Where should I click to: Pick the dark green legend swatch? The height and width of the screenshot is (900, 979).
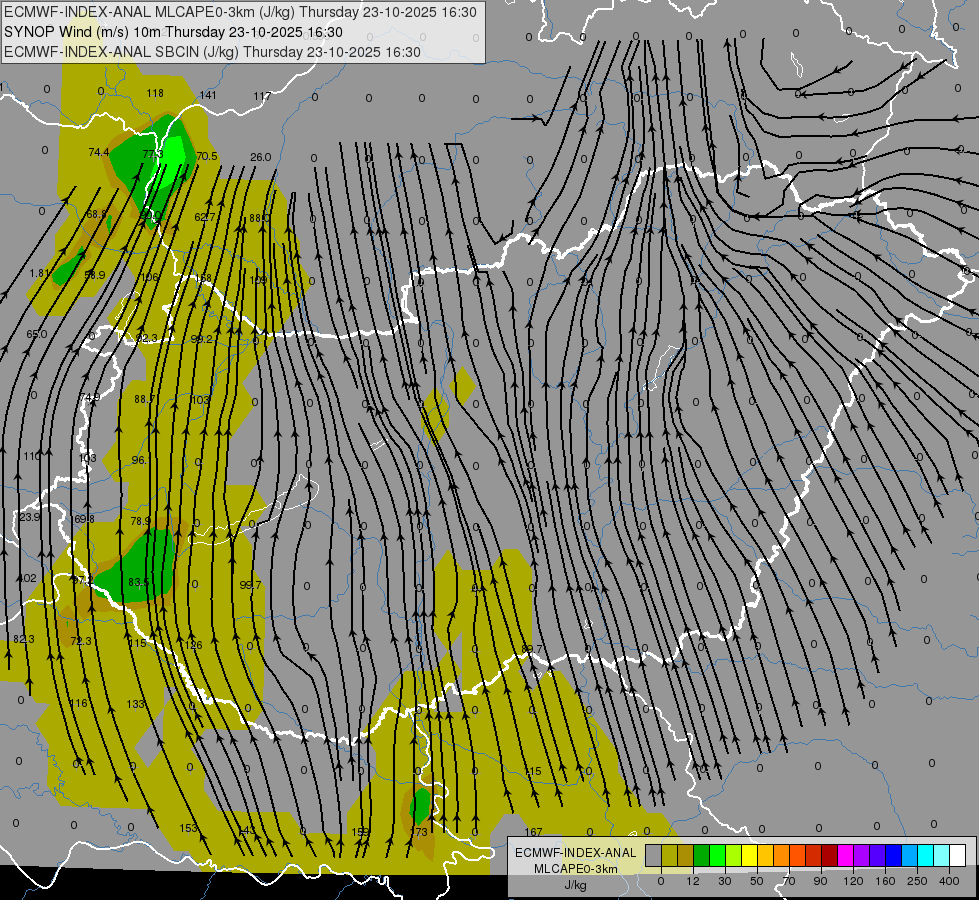pyautogui.click(x=702, y=855)
